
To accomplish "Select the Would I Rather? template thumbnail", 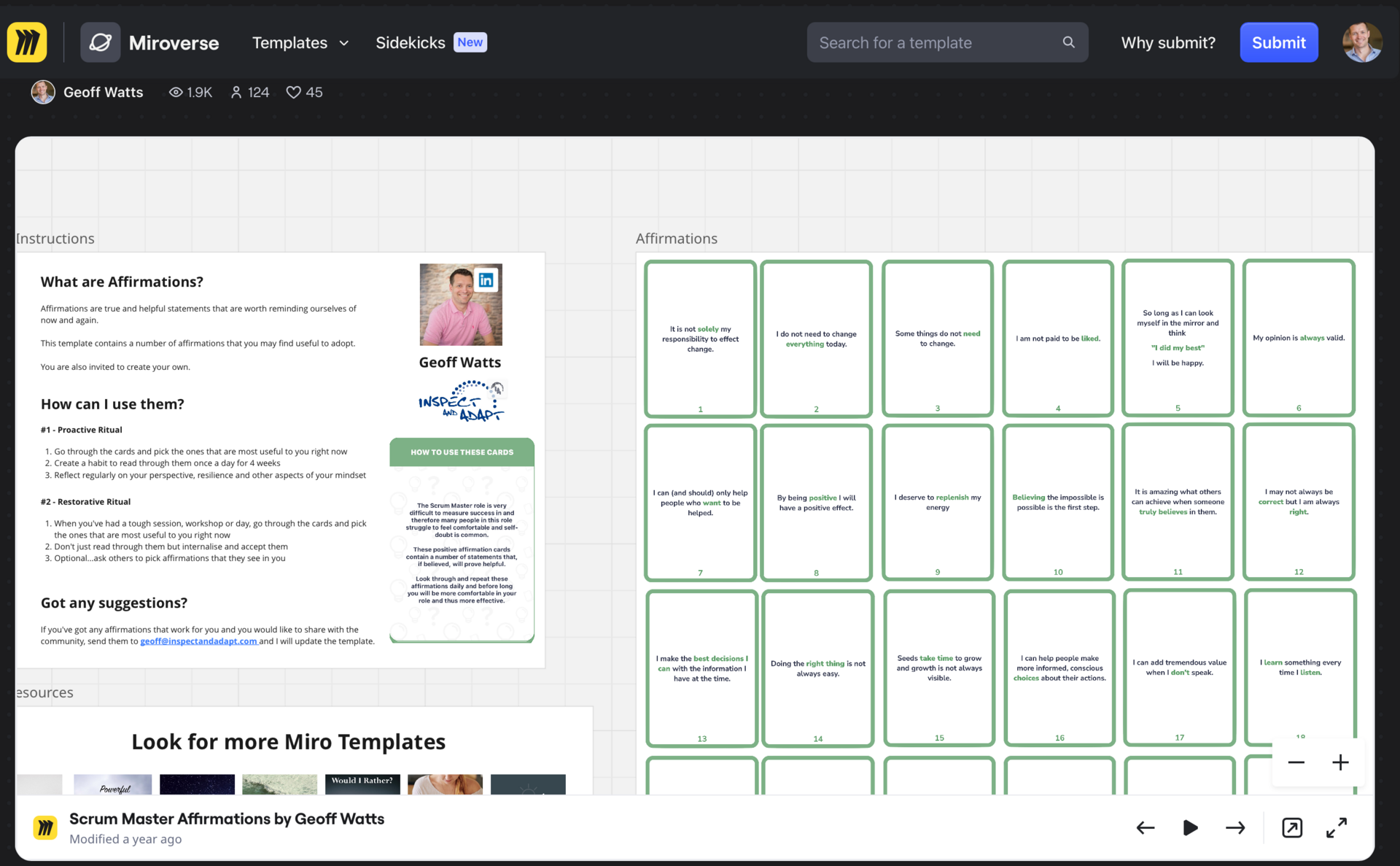I will [x=362, y=784].
